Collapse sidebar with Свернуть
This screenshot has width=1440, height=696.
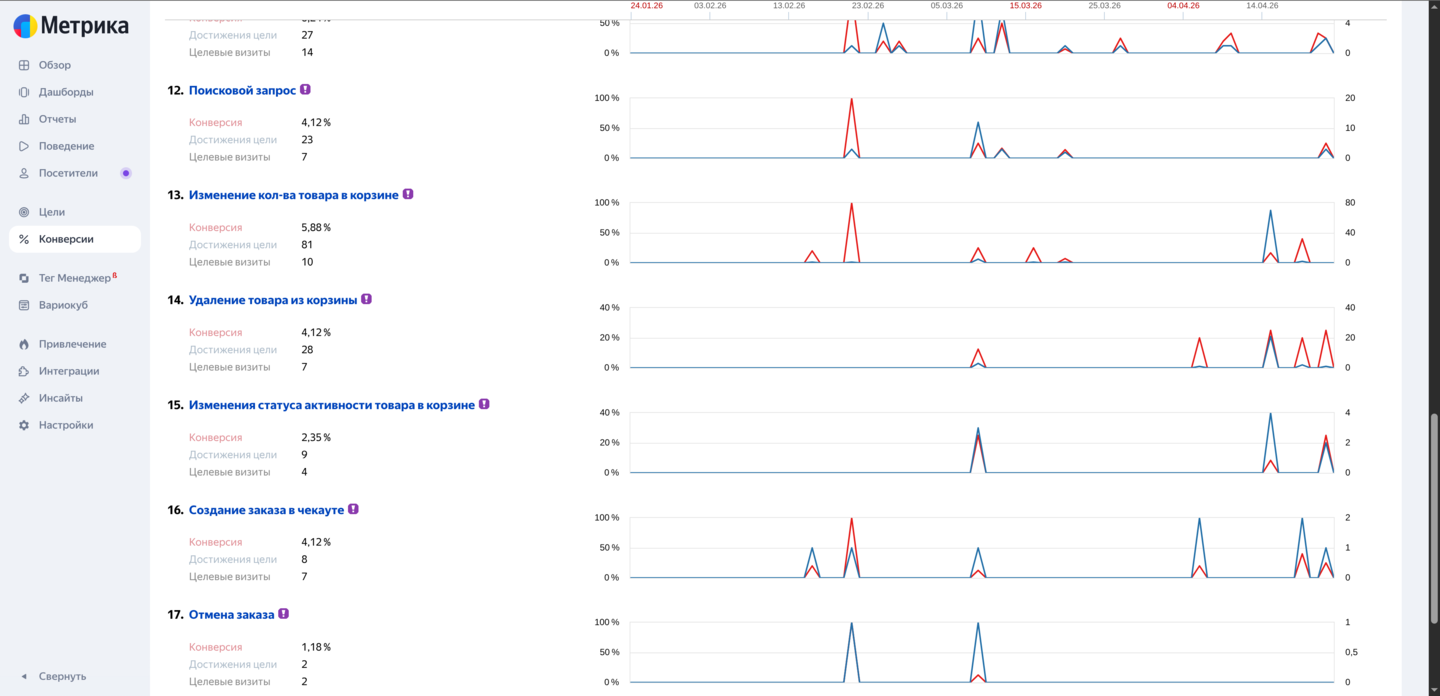pyautogui.click(x=55, y=676)
